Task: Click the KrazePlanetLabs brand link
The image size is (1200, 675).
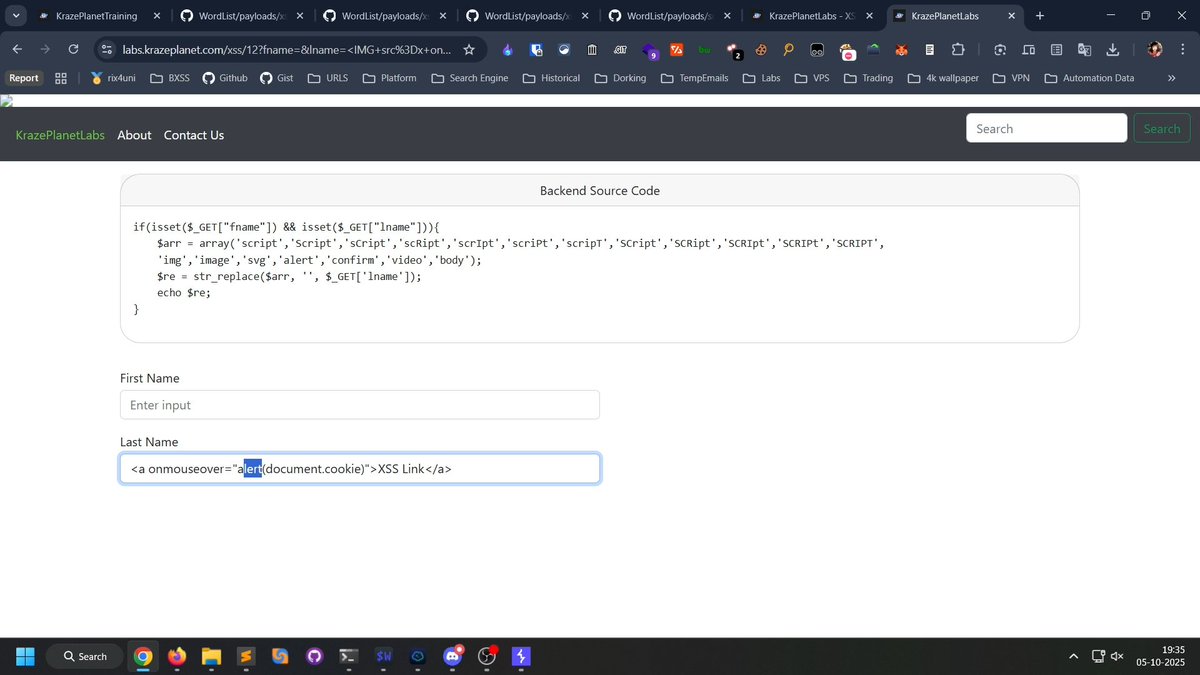Action: (60, 135)
